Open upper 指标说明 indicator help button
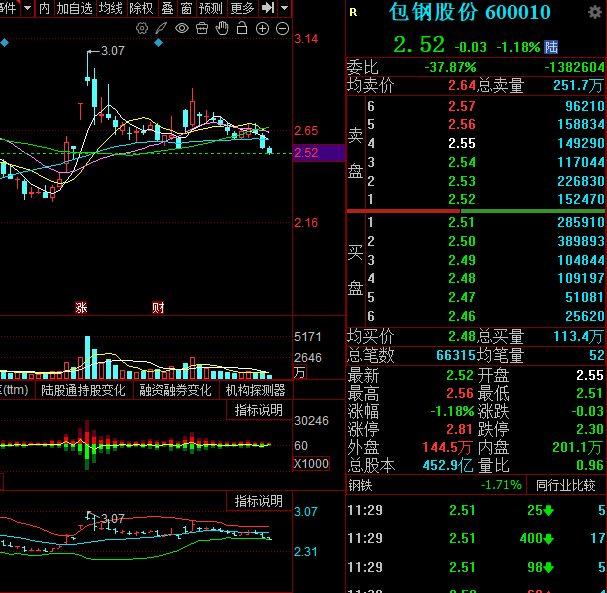The width and height of the screenshot is (607, 593). (x=259, y=410)
